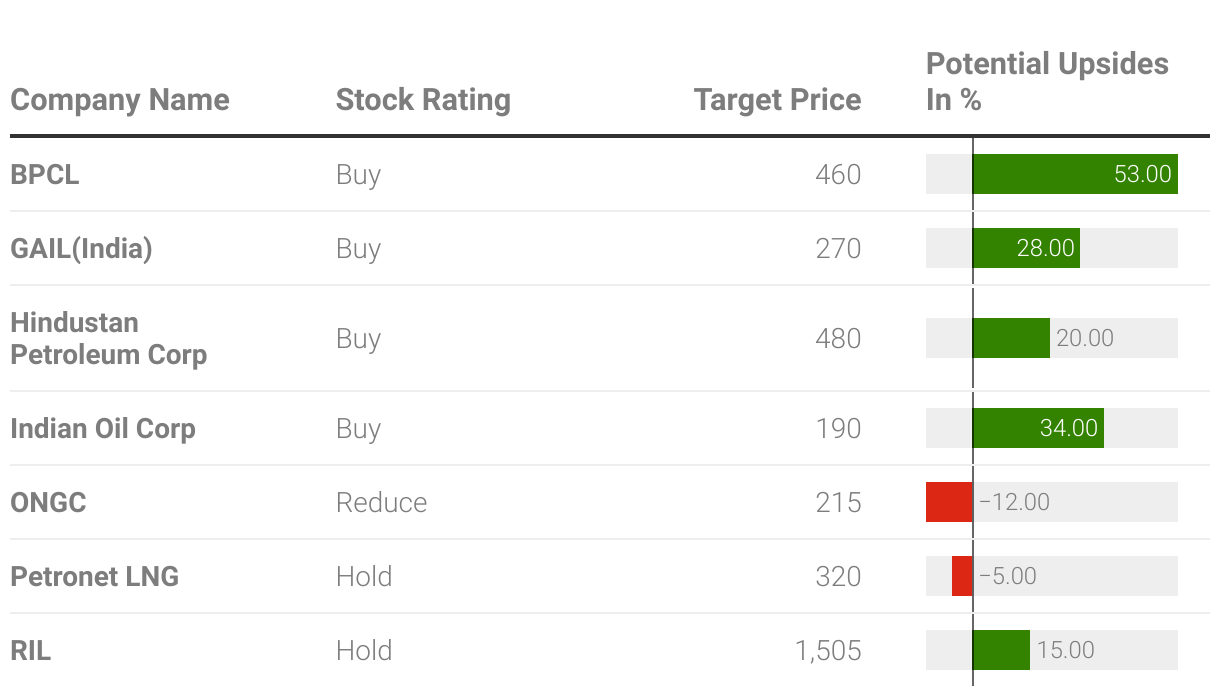Click Hindustan Petroleum Corp company name
This screenshot has height=696, width=1220.
click(x=108, y=338)
